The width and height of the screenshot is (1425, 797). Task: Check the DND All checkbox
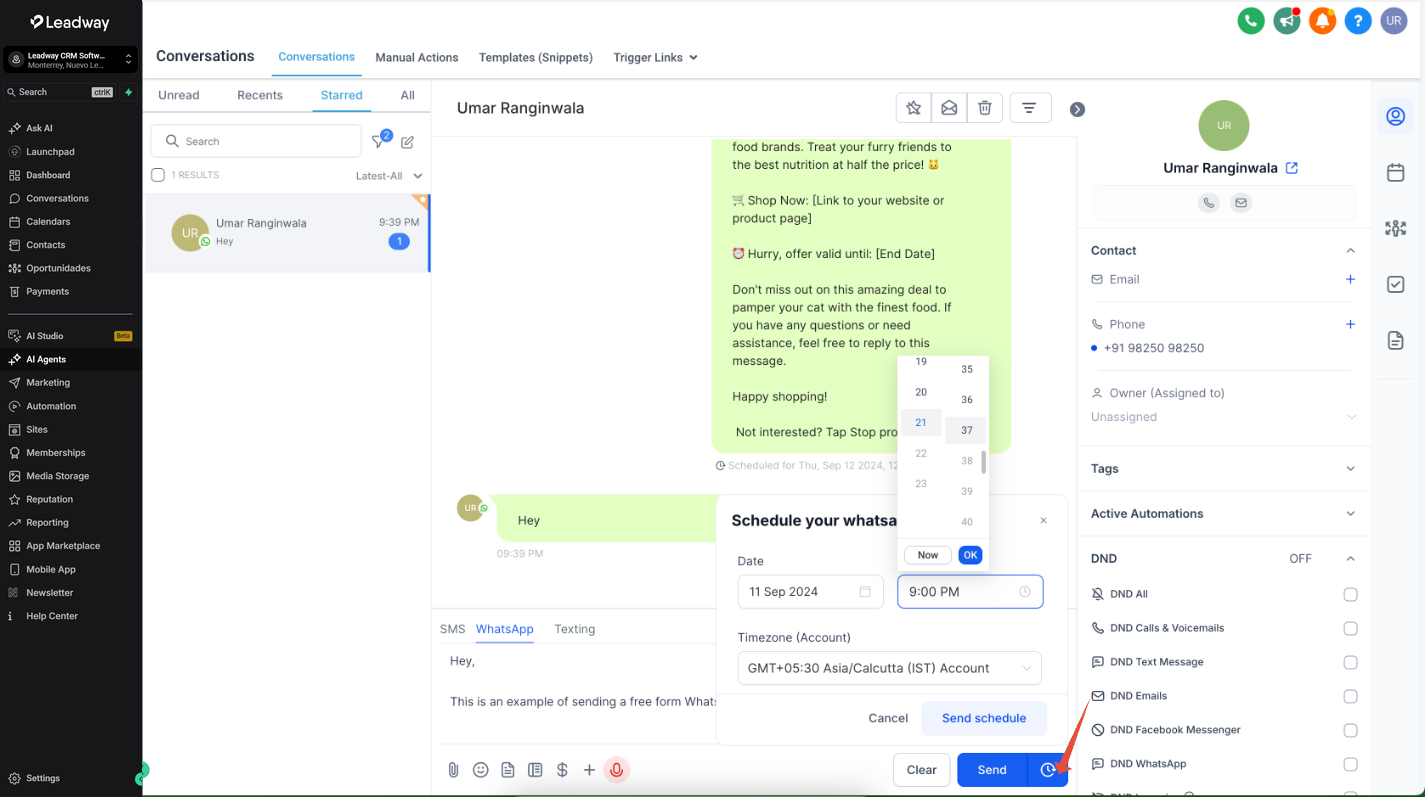click(1350, 594)
